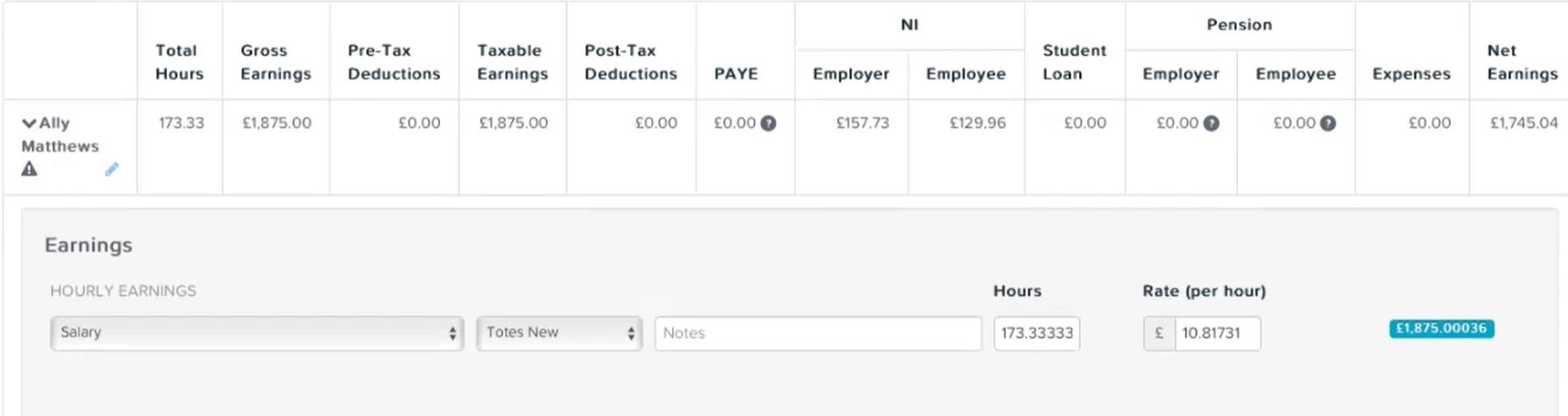1568x416 pixels.
Task: Click the Pension Employer help icon
Action: (1211, 123)
